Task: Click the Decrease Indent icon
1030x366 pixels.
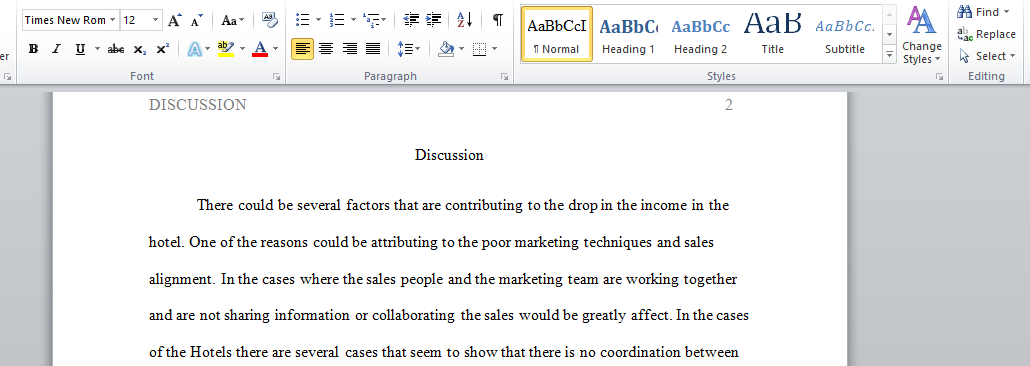Action: [x=411, y=20]
